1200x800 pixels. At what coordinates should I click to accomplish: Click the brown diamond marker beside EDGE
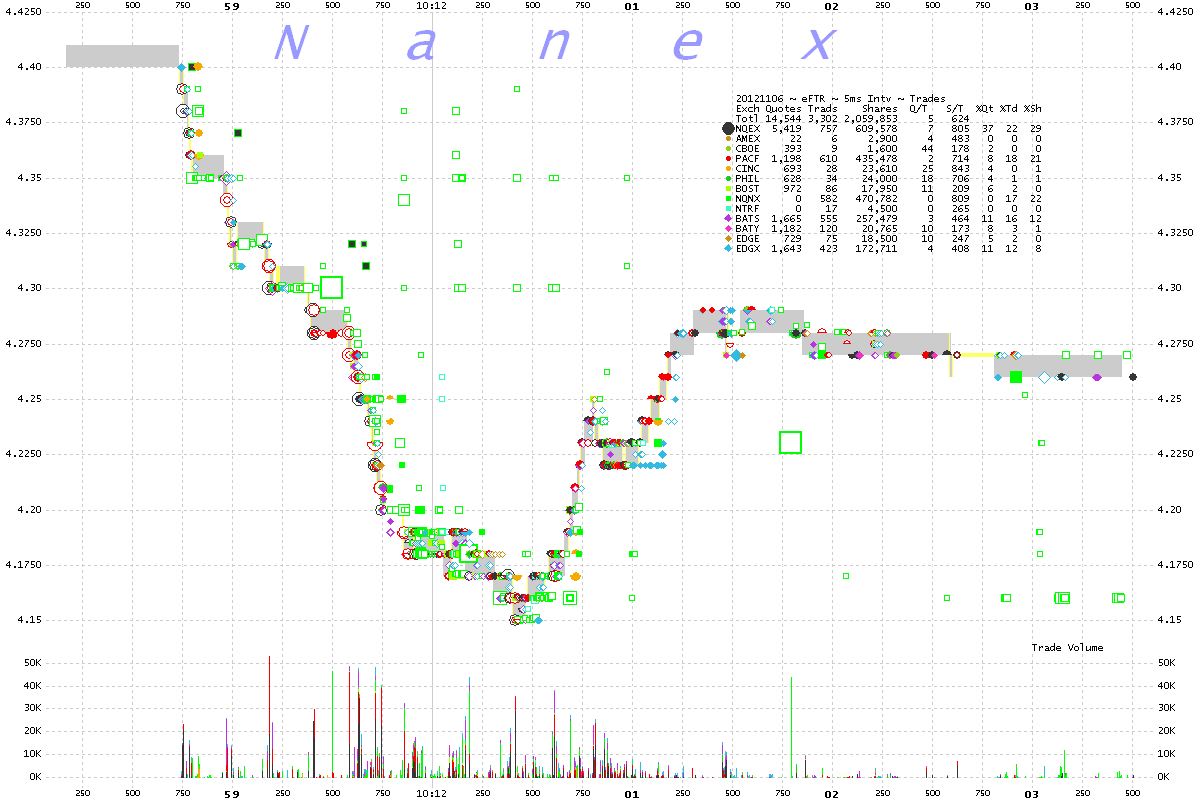pos(728,238)
